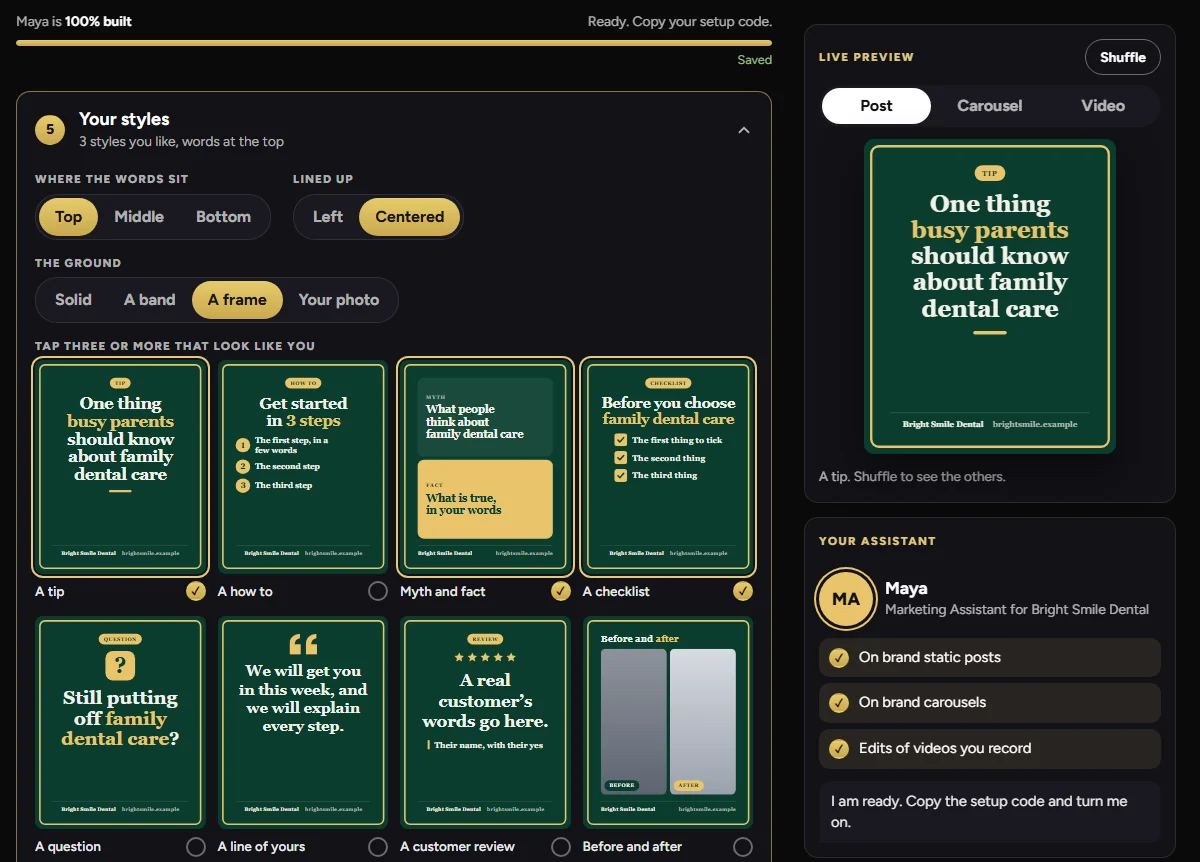Uncheck the Myth and fact checkmark
The image size is (1200, 862).
561,591
